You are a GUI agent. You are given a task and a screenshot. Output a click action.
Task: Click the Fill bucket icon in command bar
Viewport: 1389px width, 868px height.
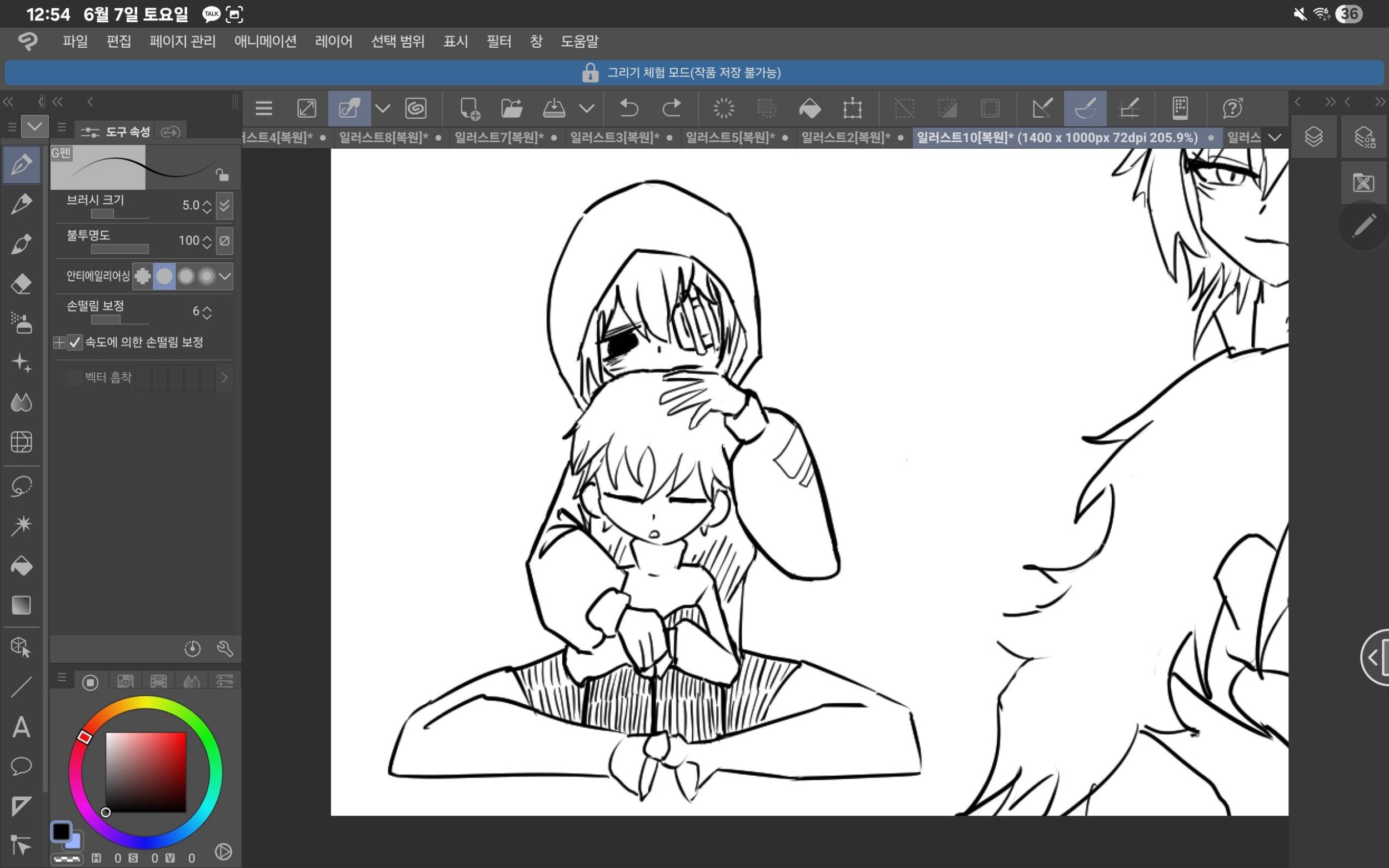(x=810, y=108)
